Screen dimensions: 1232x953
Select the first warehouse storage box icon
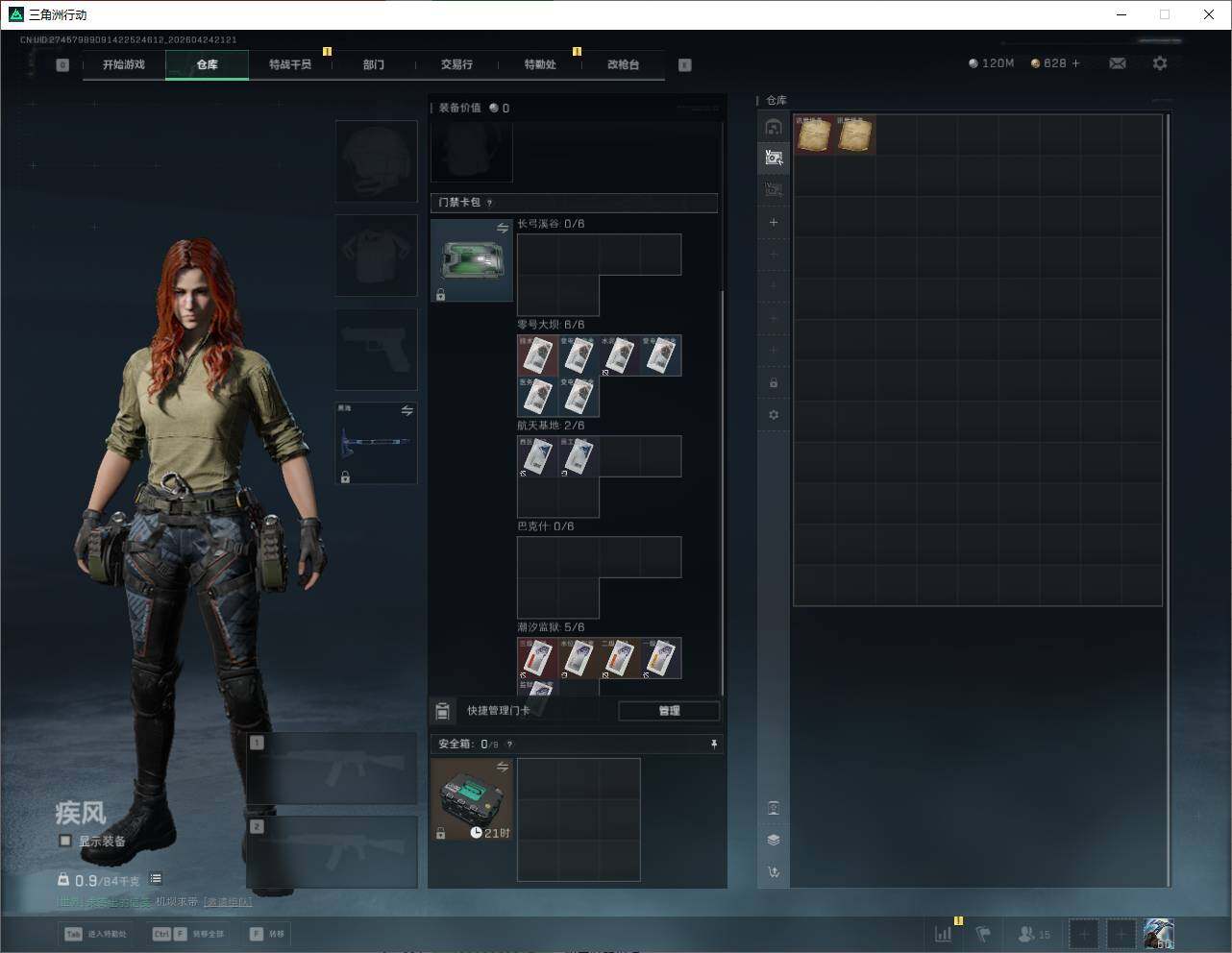(774, 127)
